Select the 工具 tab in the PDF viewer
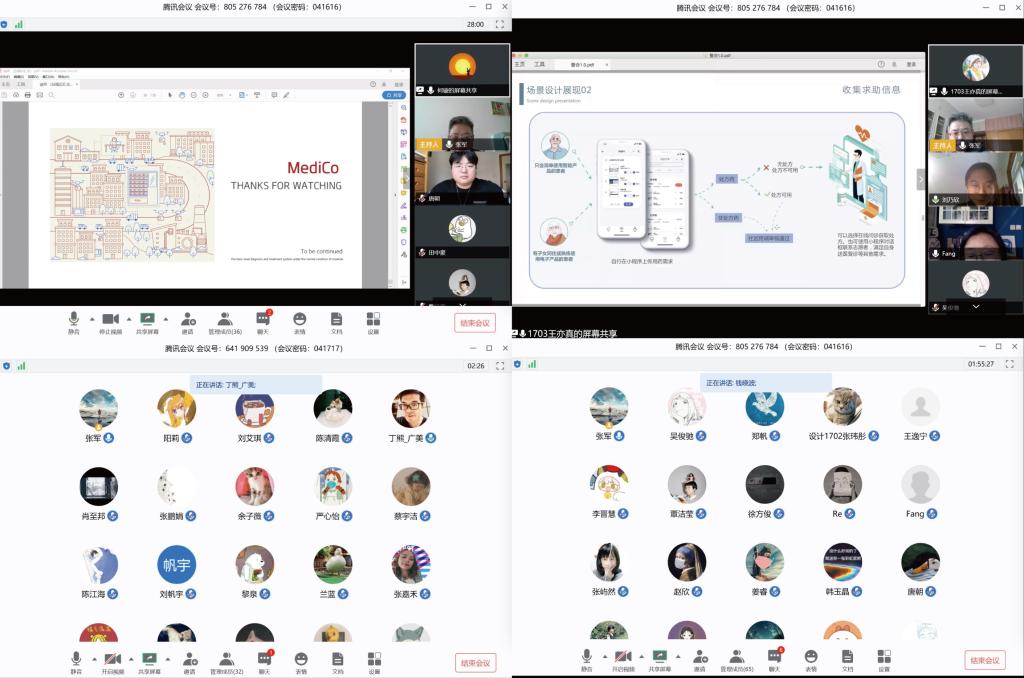Screen dimensions: 1024x678 [539, 64]
